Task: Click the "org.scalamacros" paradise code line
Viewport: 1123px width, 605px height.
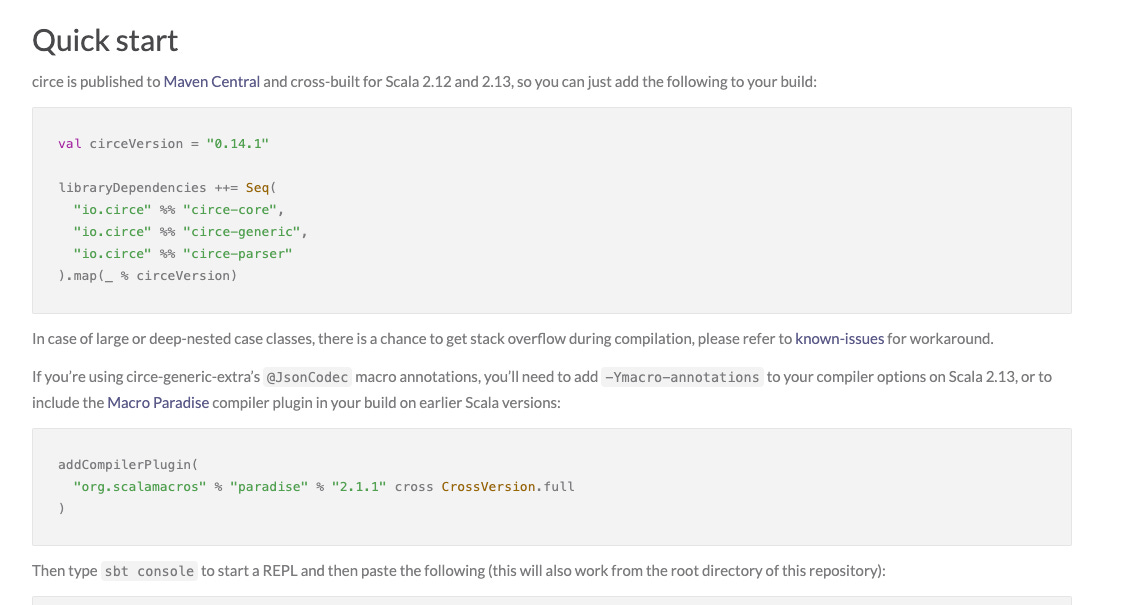Action: coord(324,487)
